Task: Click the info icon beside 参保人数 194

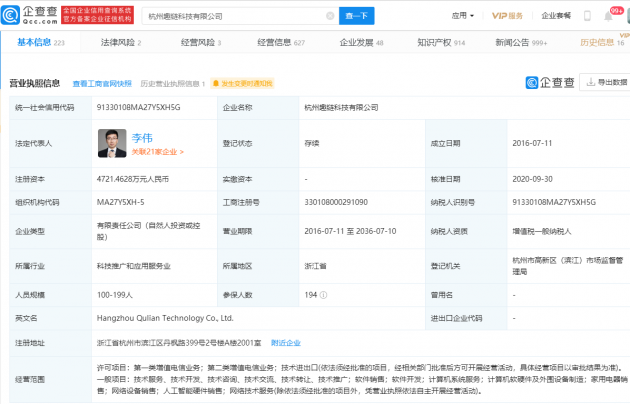Action: pyautogui.click(x=323, y=295)
